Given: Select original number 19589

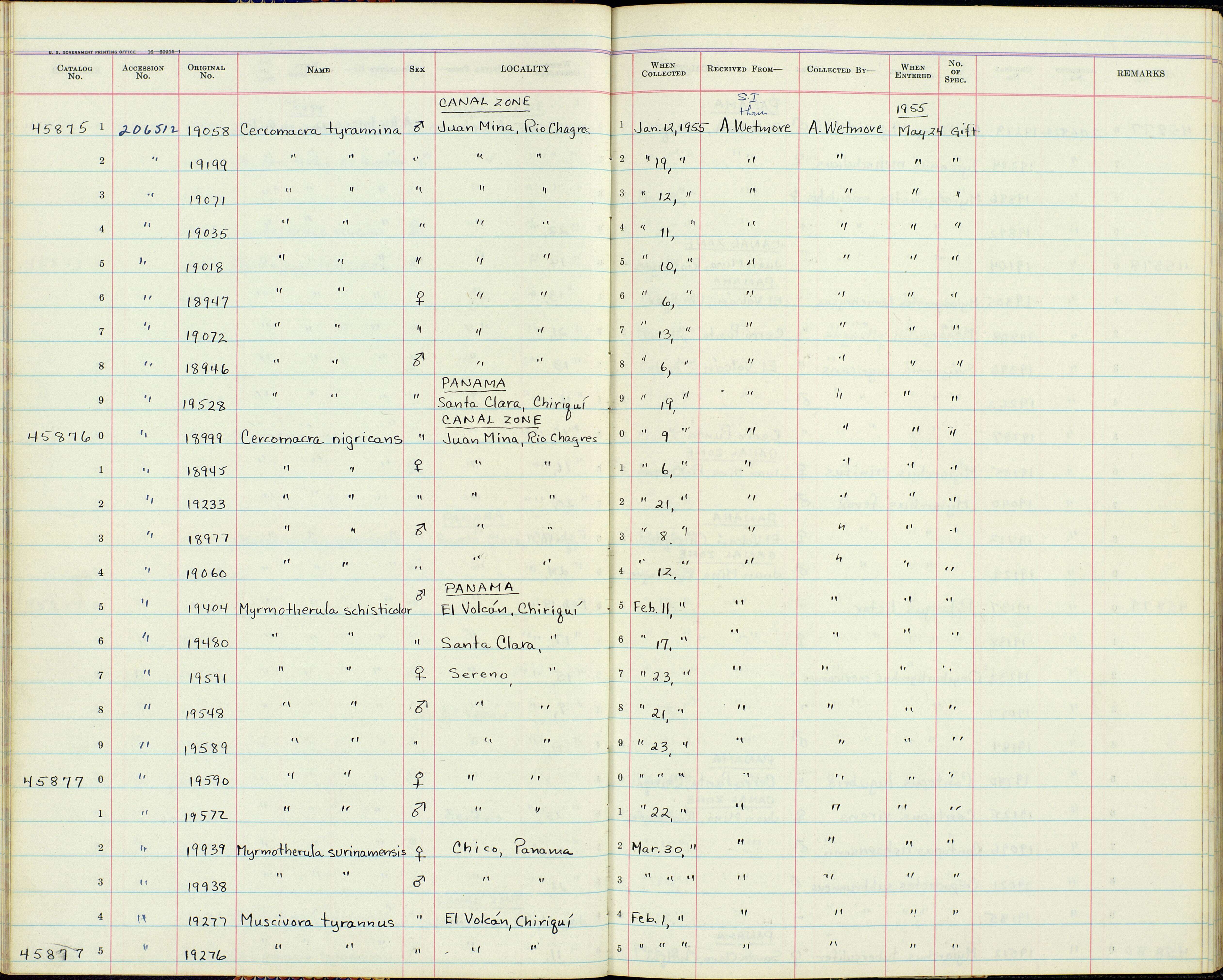Looking at the screenshot, I should [x=206, y=748].
